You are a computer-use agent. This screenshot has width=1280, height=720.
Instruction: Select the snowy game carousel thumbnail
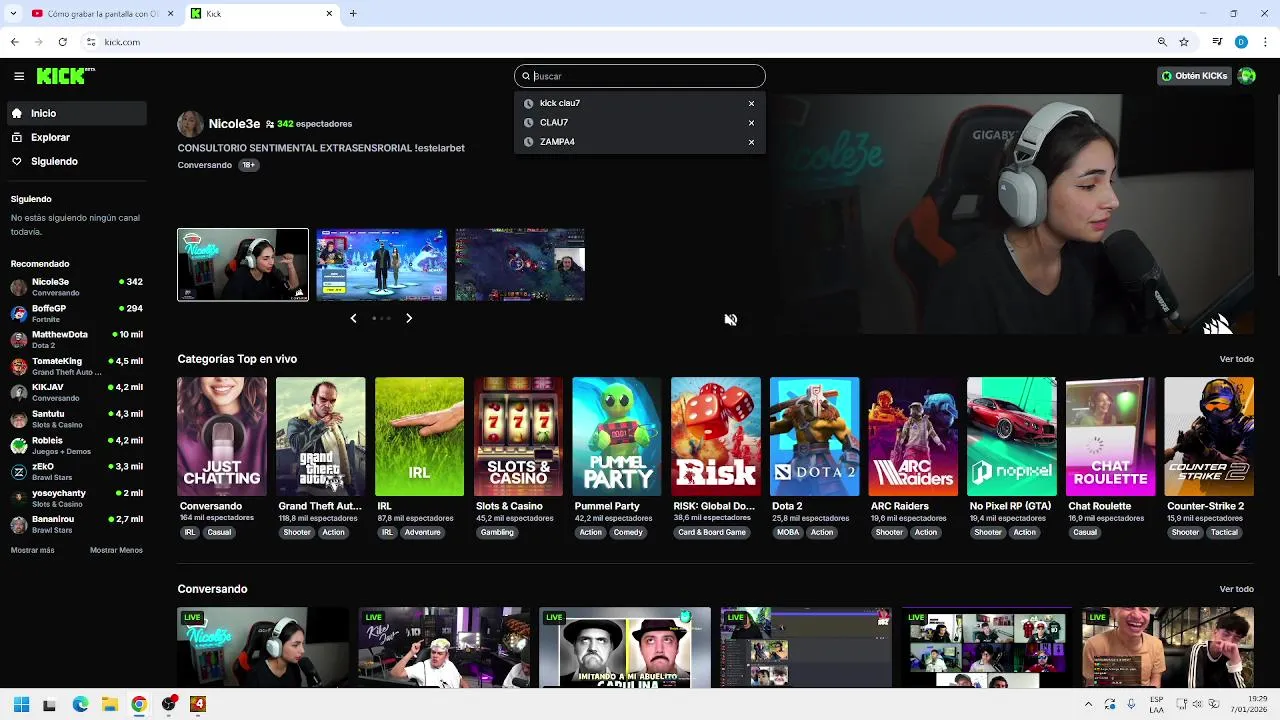pos(382,265)
